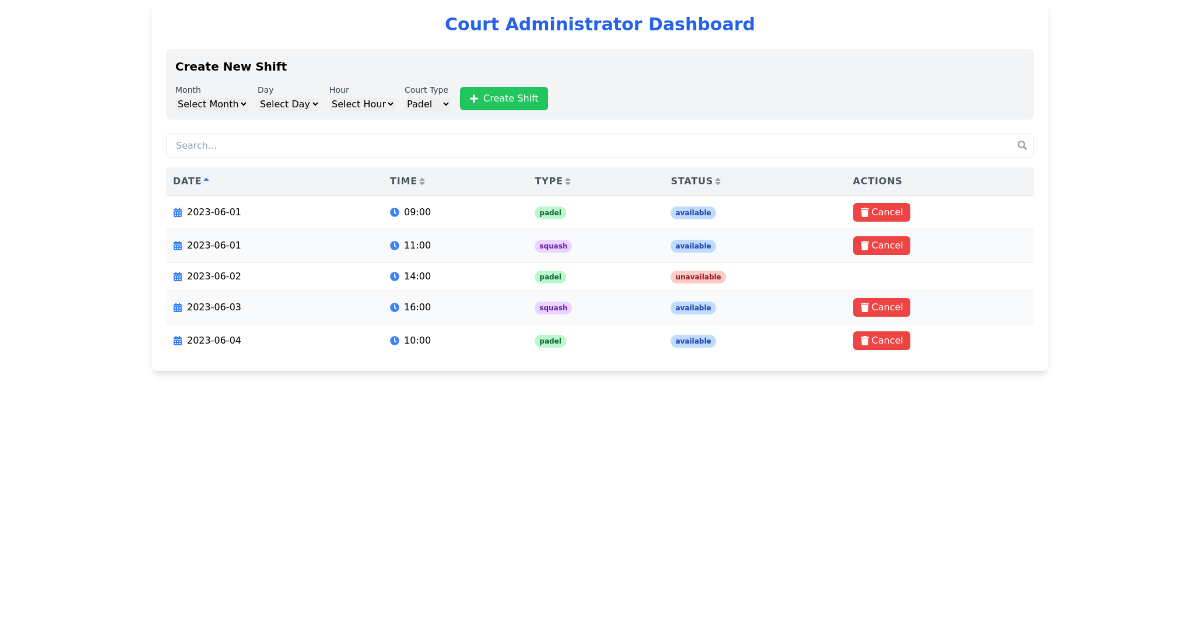The height and width of the screenshot is (630, 1200).
Task: Click Cancel on the 2023-06-03 shift
Action: (881, 307)
